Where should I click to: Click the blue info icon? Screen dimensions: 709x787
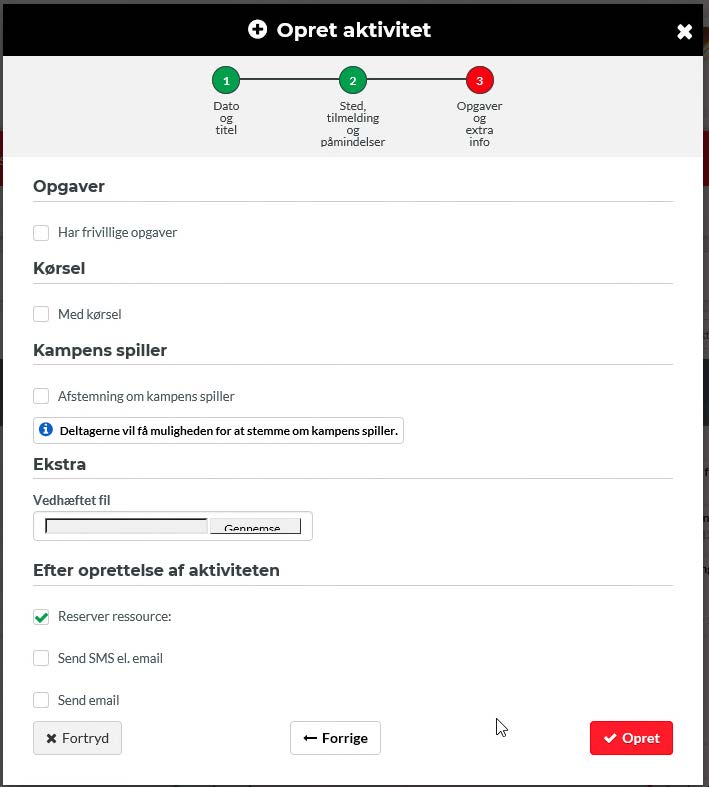[46, 430]
